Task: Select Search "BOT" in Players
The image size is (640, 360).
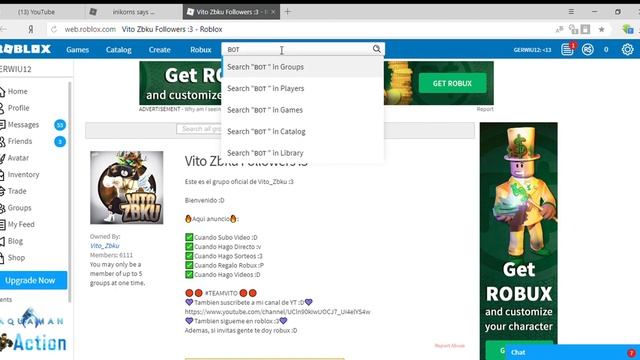Action: coord(302,89)
